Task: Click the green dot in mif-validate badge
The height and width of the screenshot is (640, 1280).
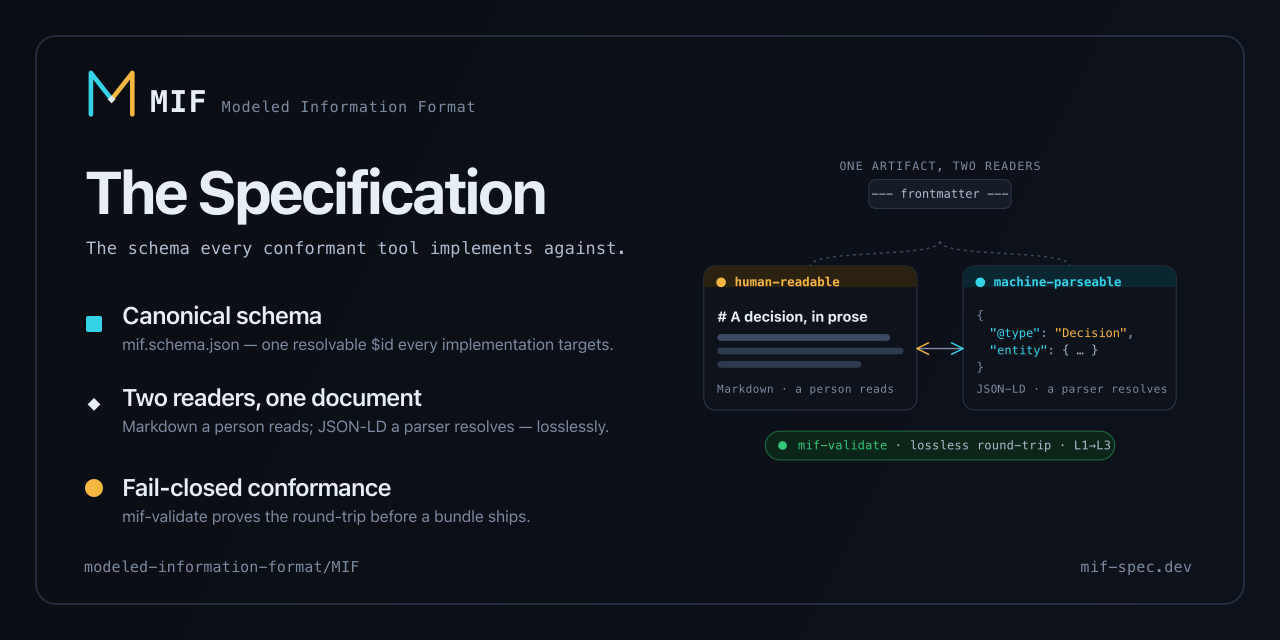Action: 783,445
